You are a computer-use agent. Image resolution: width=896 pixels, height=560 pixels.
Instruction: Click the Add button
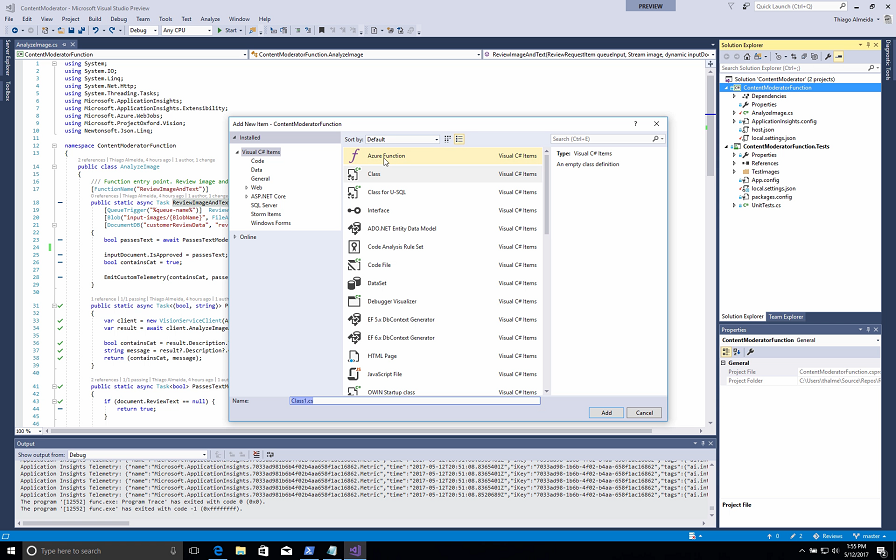(606, 413)
